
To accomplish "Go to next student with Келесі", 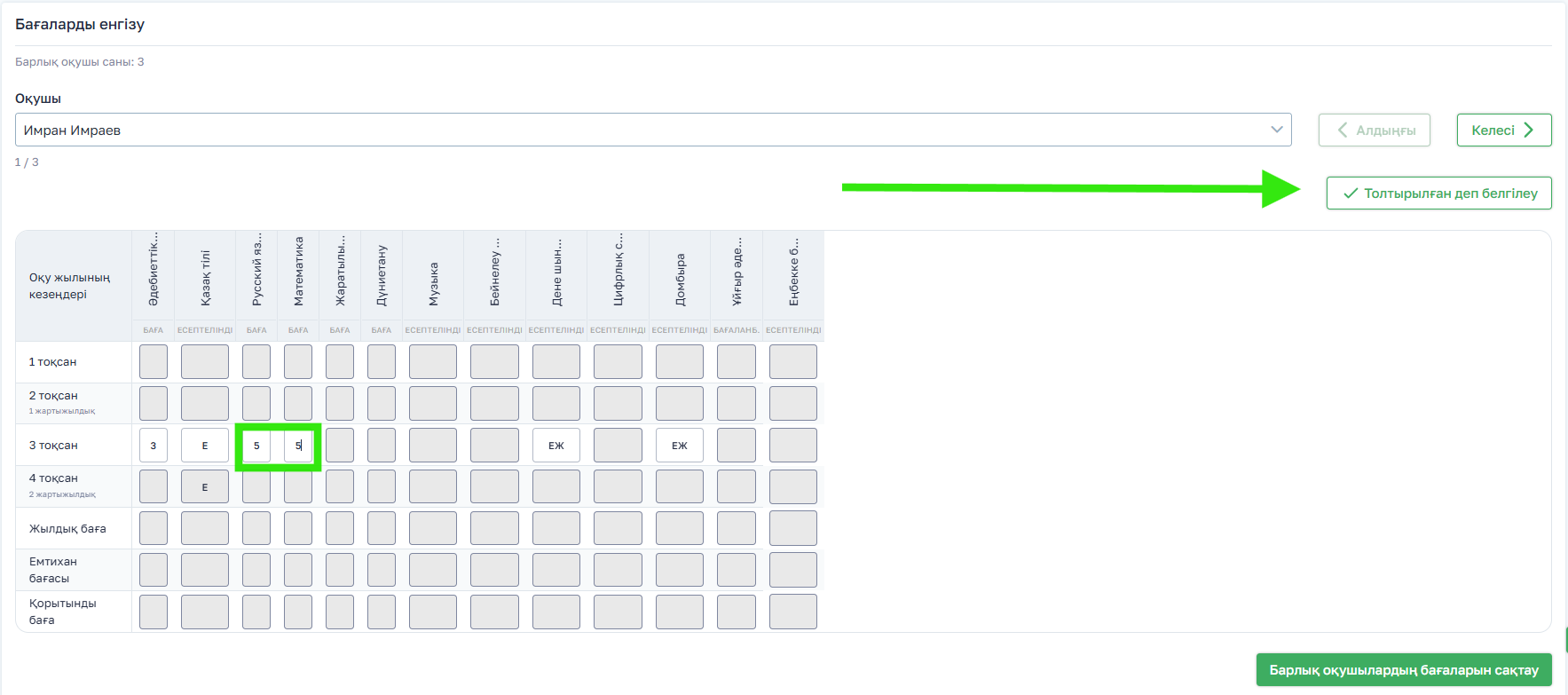I will [x=1503, y=130].
